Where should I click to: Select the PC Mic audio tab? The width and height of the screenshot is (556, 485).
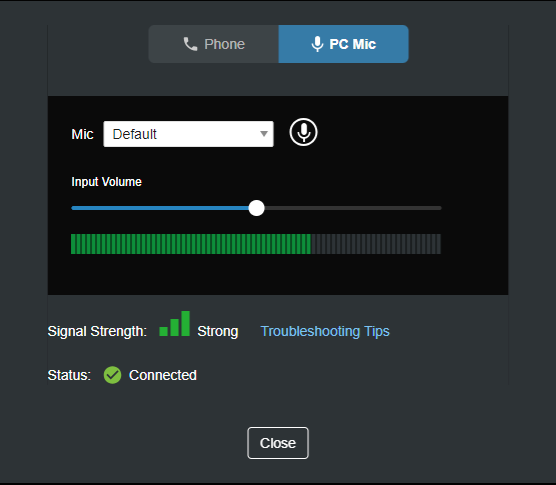click(x=344, y=44)
